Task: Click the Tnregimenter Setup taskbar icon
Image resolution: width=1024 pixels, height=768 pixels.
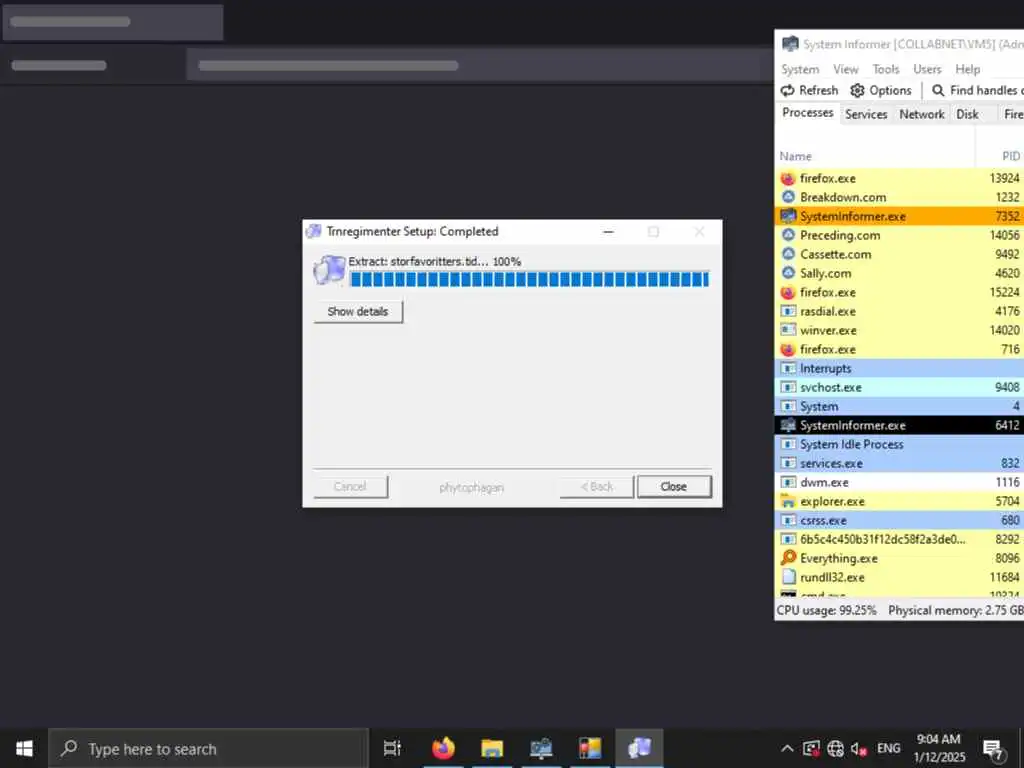Action: coord(639,748)
